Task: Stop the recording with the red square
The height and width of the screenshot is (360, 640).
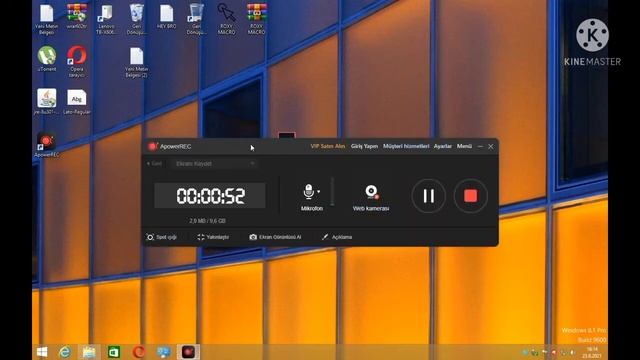Action: (x=470, y=196)
